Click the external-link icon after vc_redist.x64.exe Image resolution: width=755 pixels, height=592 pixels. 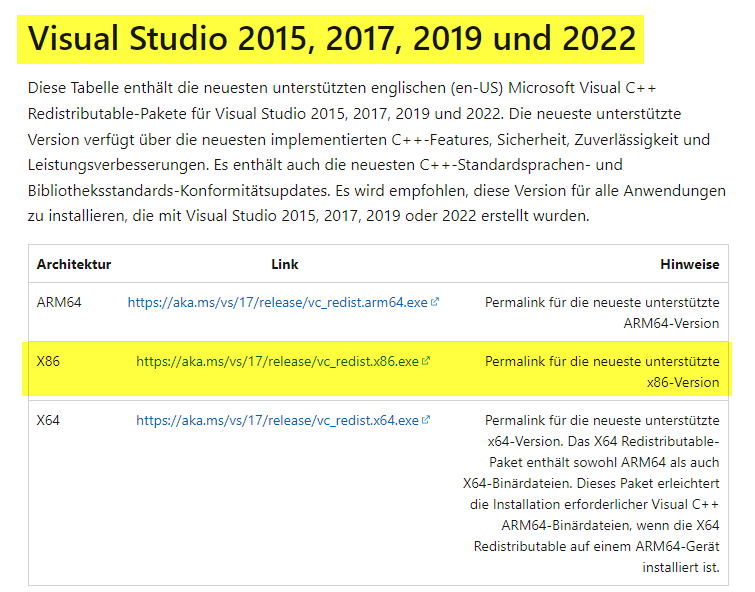tap(426, 422)
